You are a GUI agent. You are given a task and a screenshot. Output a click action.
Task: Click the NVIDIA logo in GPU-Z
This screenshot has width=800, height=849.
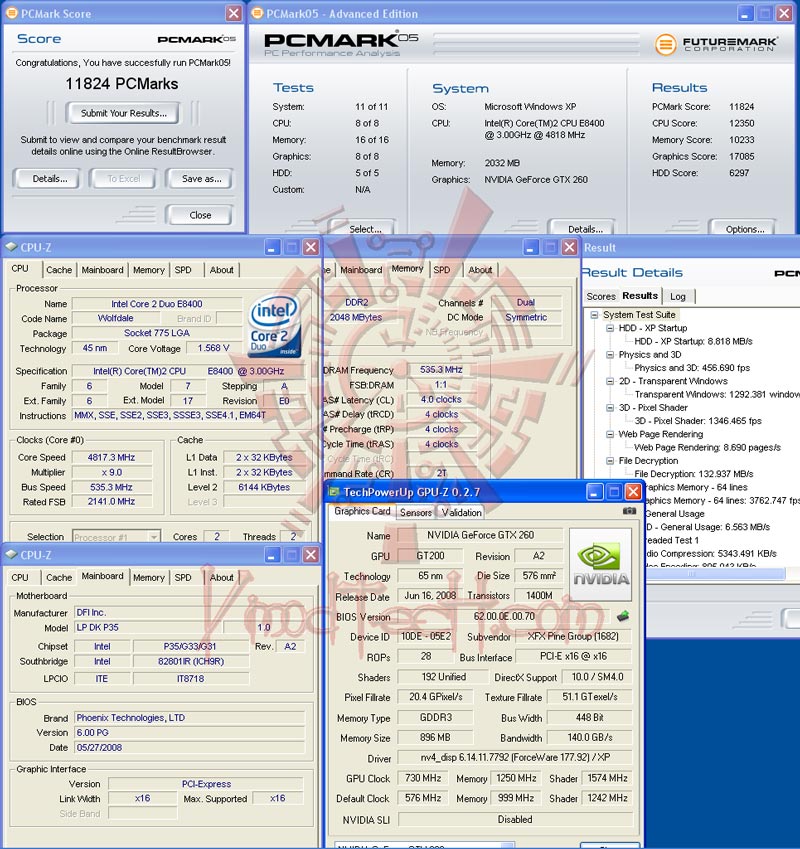tap(600, 565)
